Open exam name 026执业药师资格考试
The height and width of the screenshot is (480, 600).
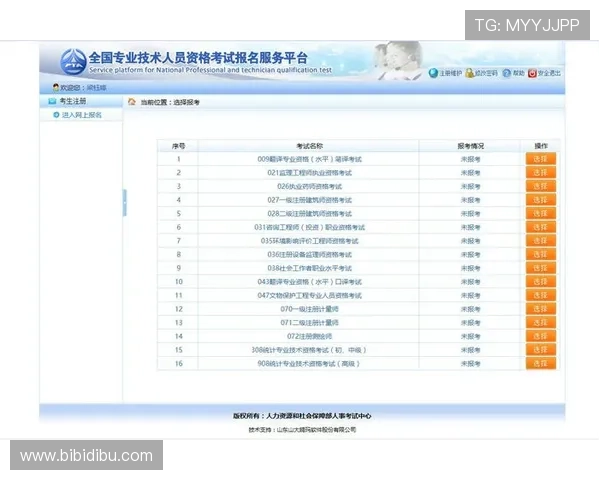tap(309, 186)
